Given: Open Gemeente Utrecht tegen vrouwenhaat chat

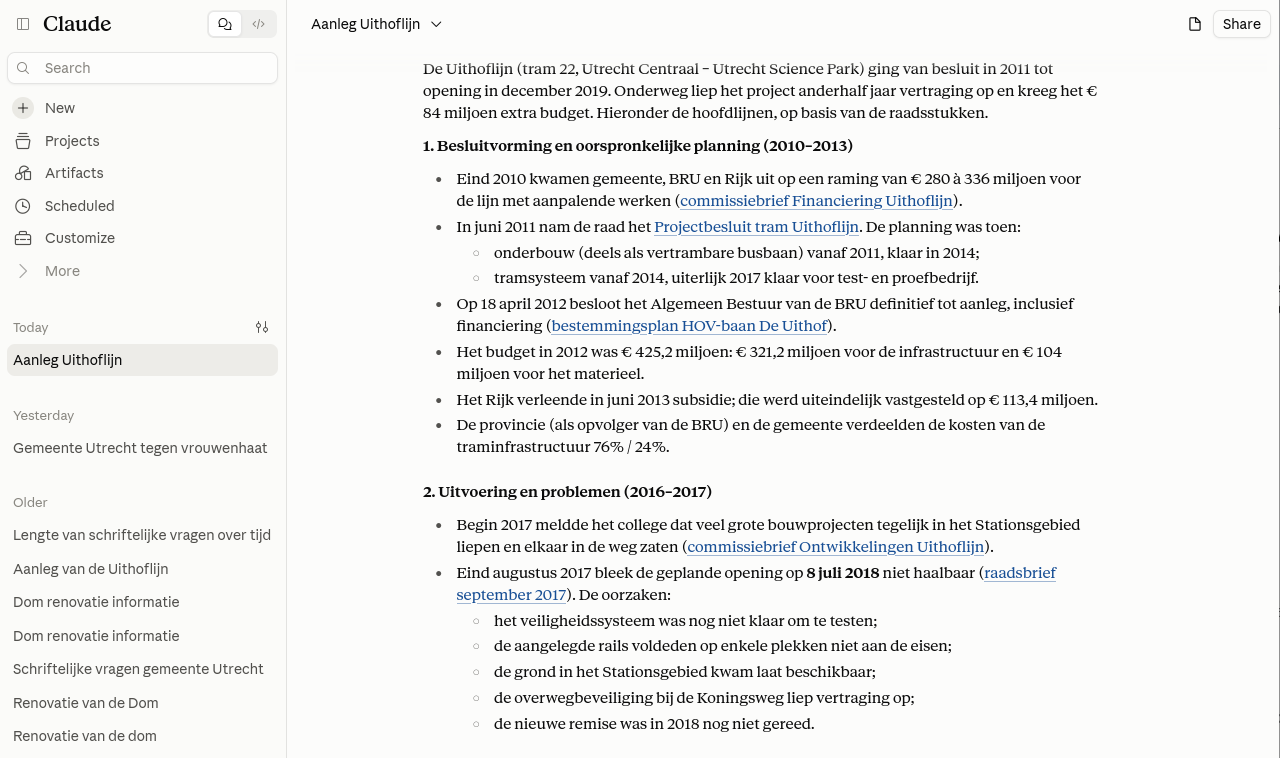Looking at the screenshot, I should (142, 448).
